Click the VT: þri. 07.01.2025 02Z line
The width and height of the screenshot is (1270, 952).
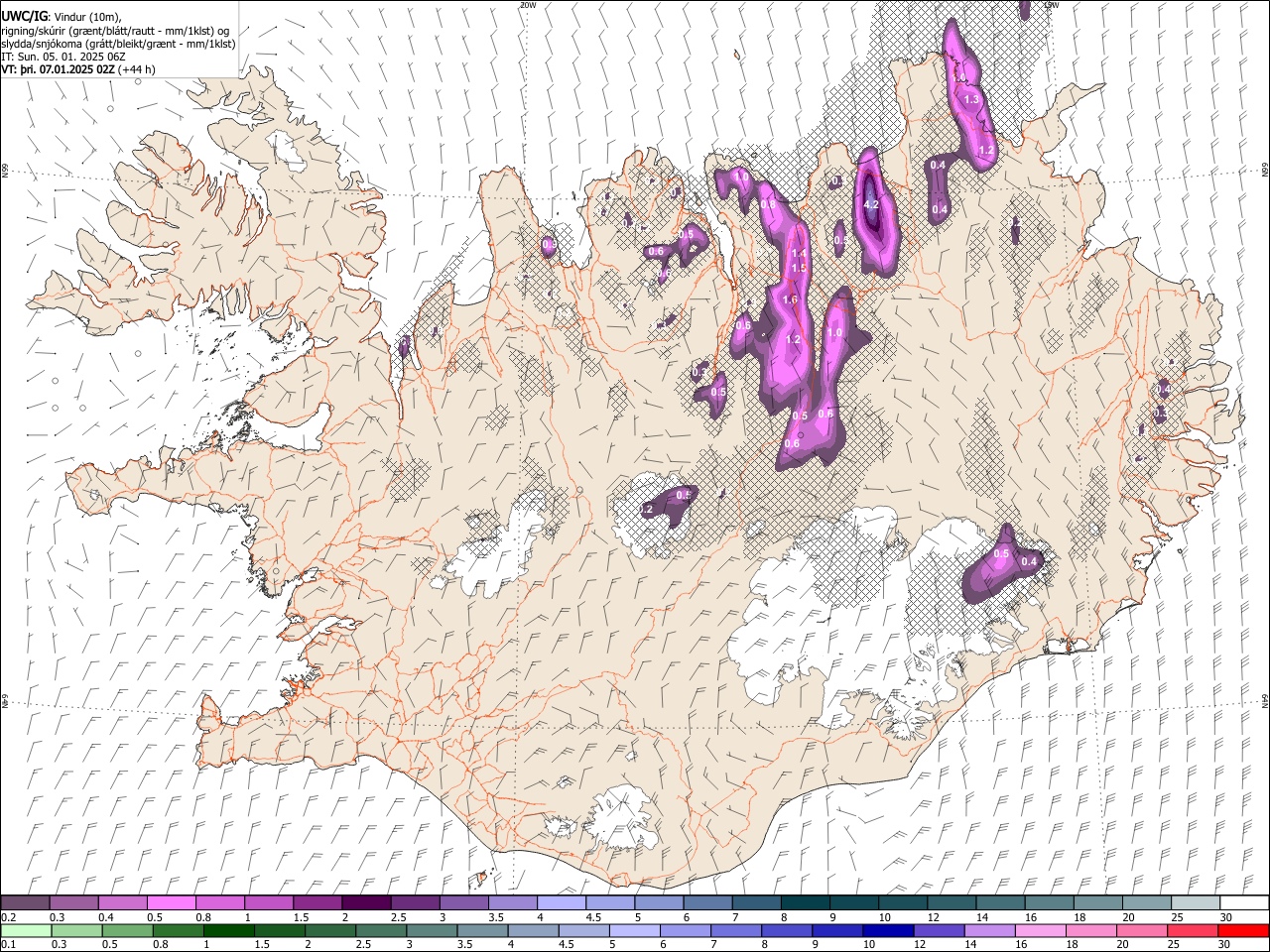coord(59,69)
